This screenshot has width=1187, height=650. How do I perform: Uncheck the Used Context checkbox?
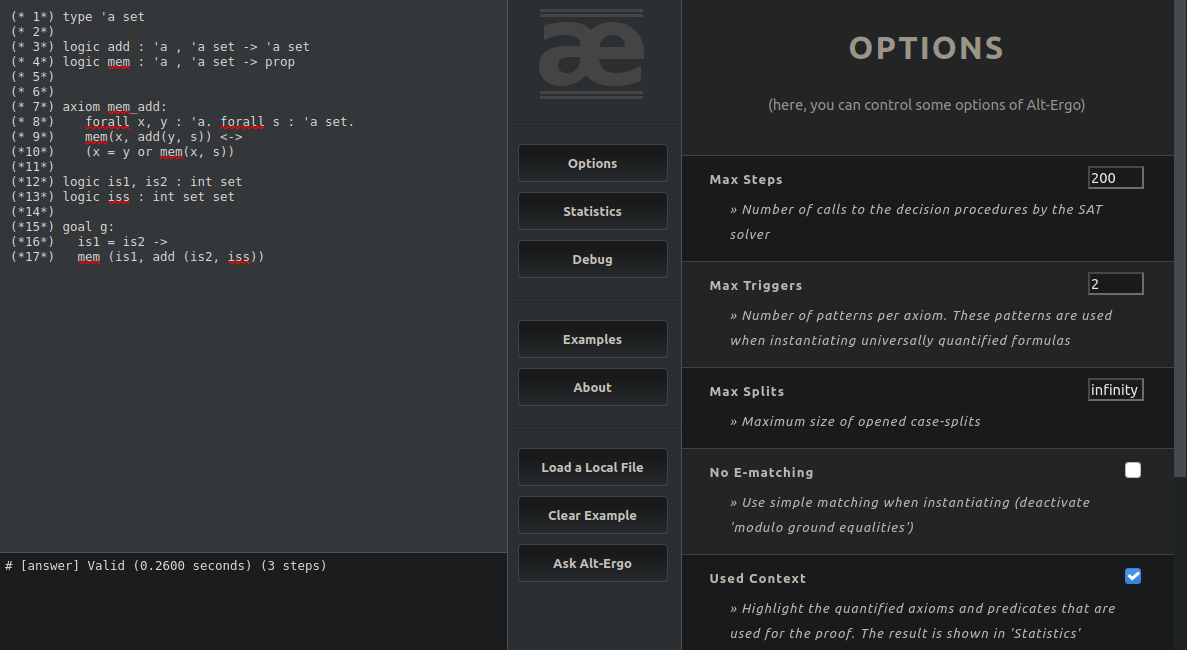(1133, 576)
